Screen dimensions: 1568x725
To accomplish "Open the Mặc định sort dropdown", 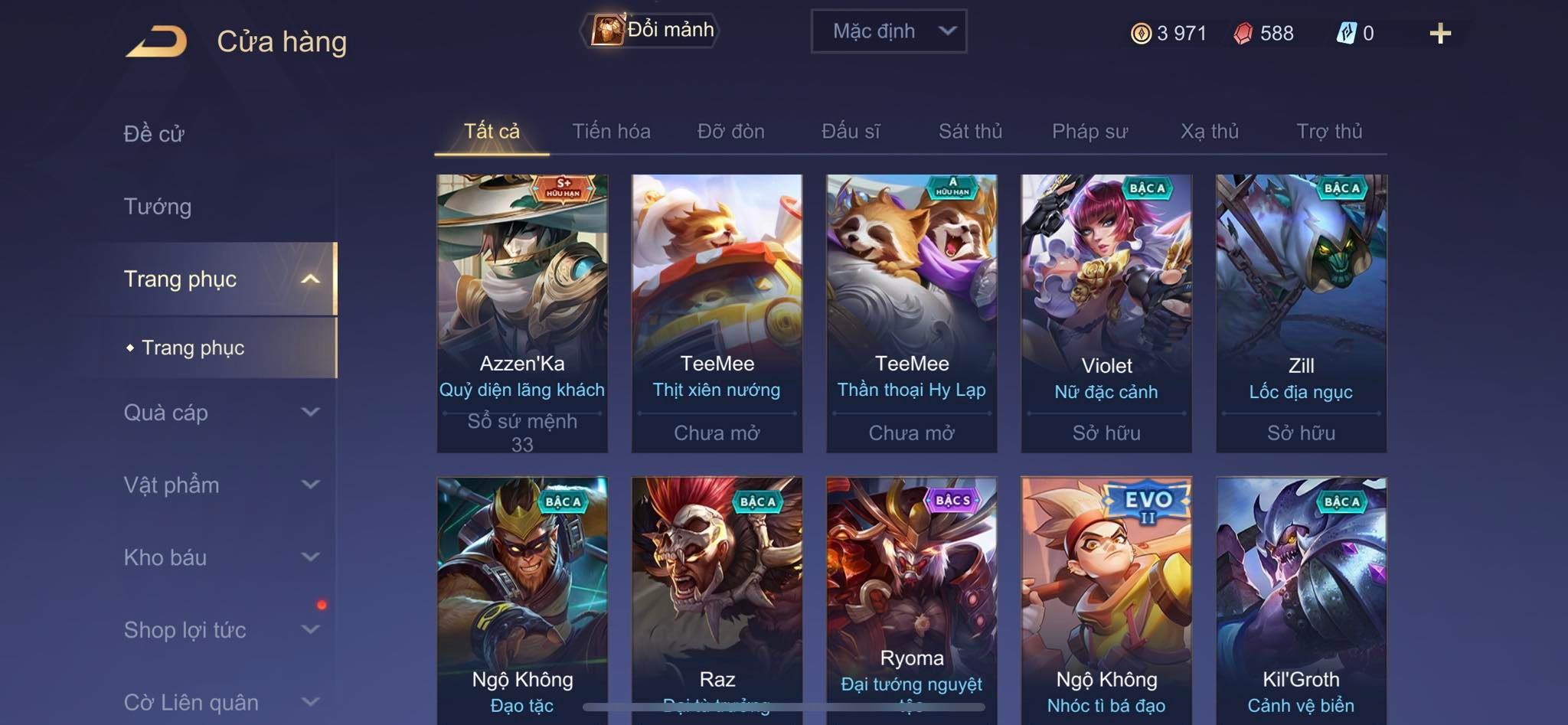I will click(889, 31).
